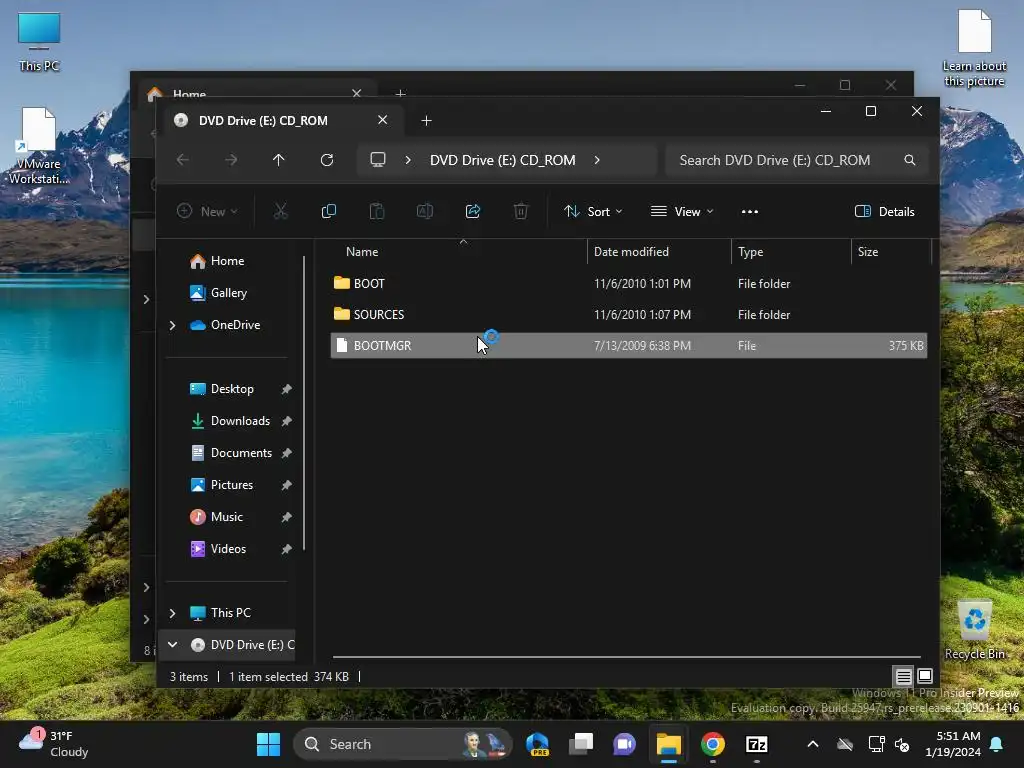Click the search magnifier icon
The image size is (1024, 768).
pyautogui.click(x=910, y=160)
